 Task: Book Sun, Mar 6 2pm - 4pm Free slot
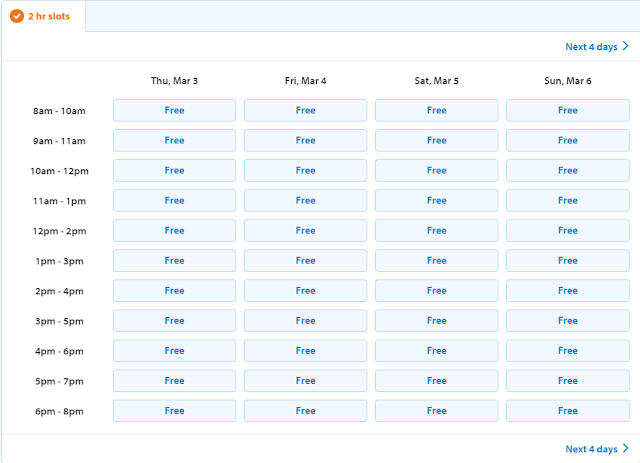[x=568, y=291]
